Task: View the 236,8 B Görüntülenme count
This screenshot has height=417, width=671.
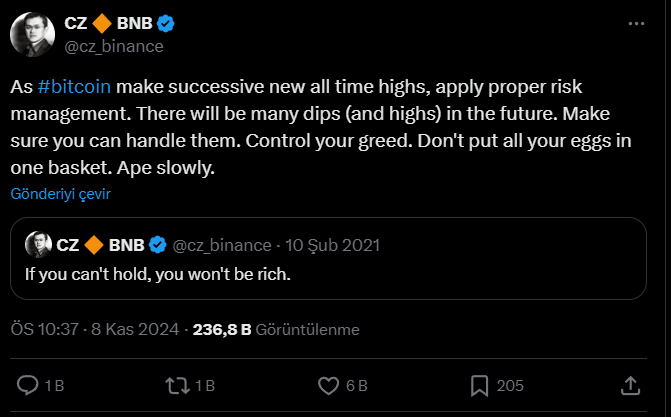Action: (x=275, y=329)
